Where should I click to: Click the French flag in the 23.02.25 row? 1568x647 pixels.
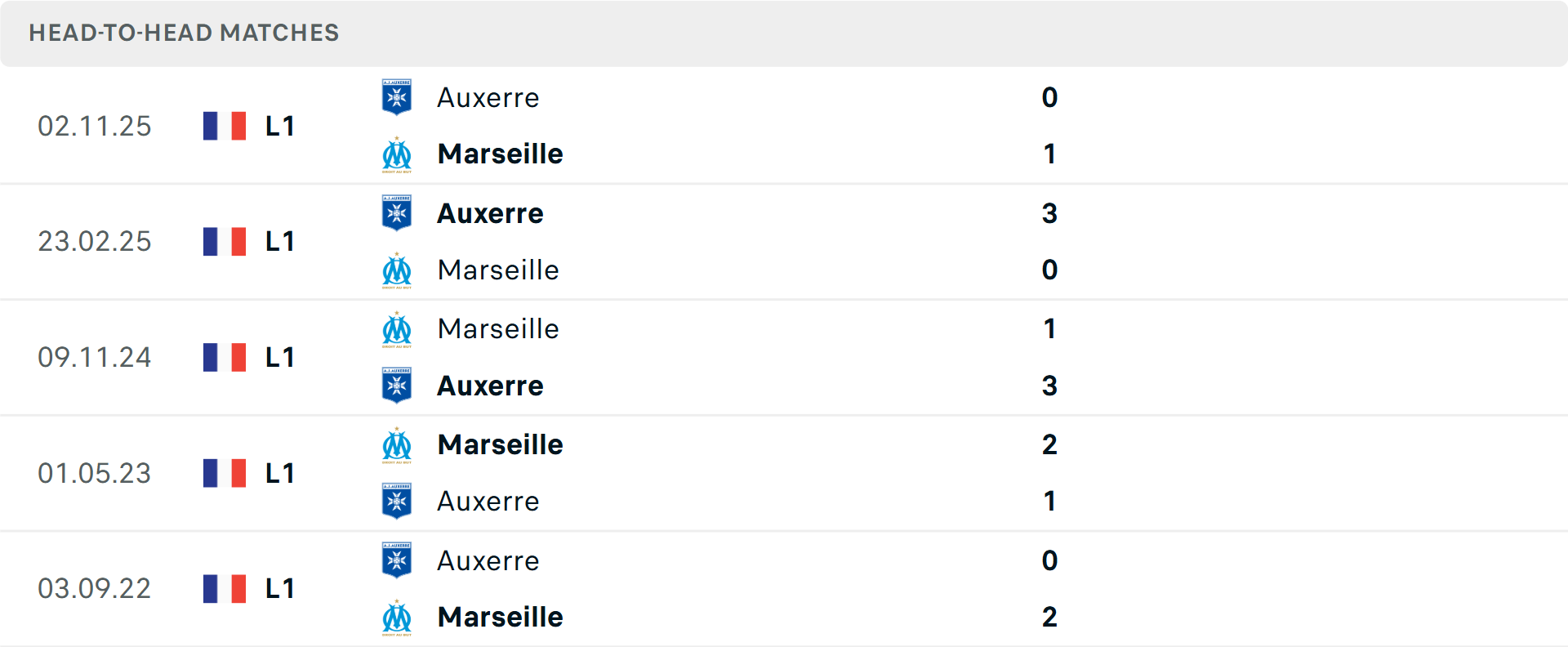tap(224, 242)
